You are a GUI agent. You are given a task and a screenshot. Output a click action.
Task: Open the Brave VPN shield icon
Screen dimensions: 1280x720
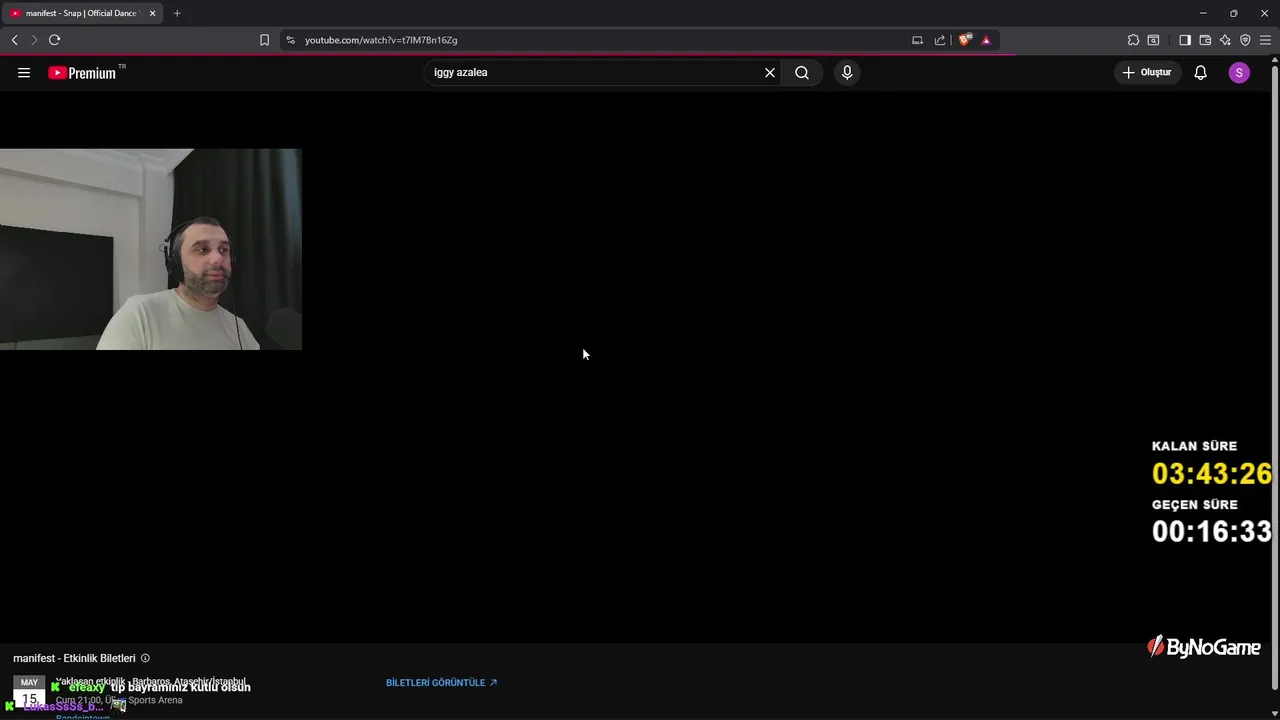pyautogui.click(x=1245, y=40)
